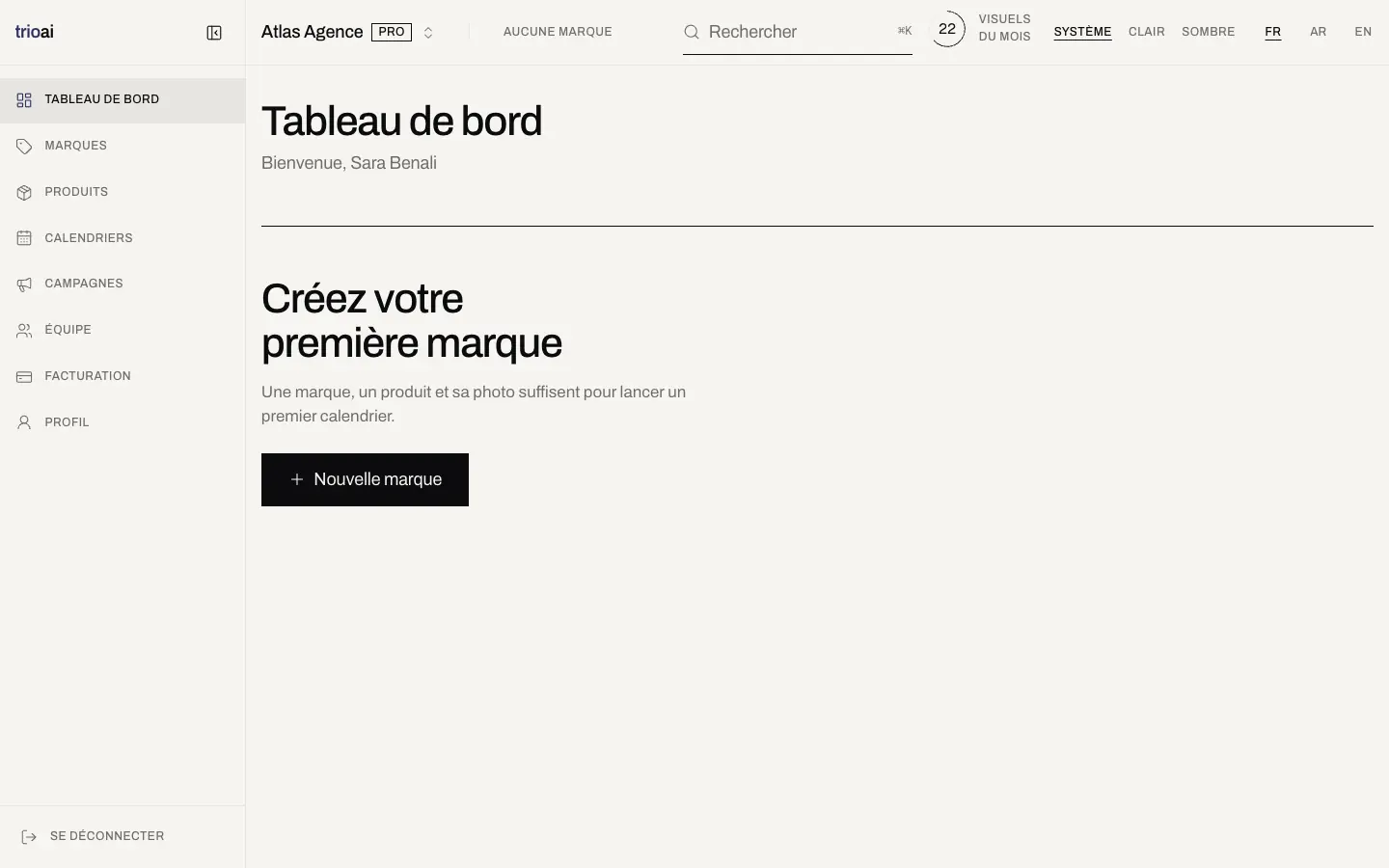Screen dimensions: 1389x868
Task: Open the Aucune marque brand selector
Action: (558, 32)
